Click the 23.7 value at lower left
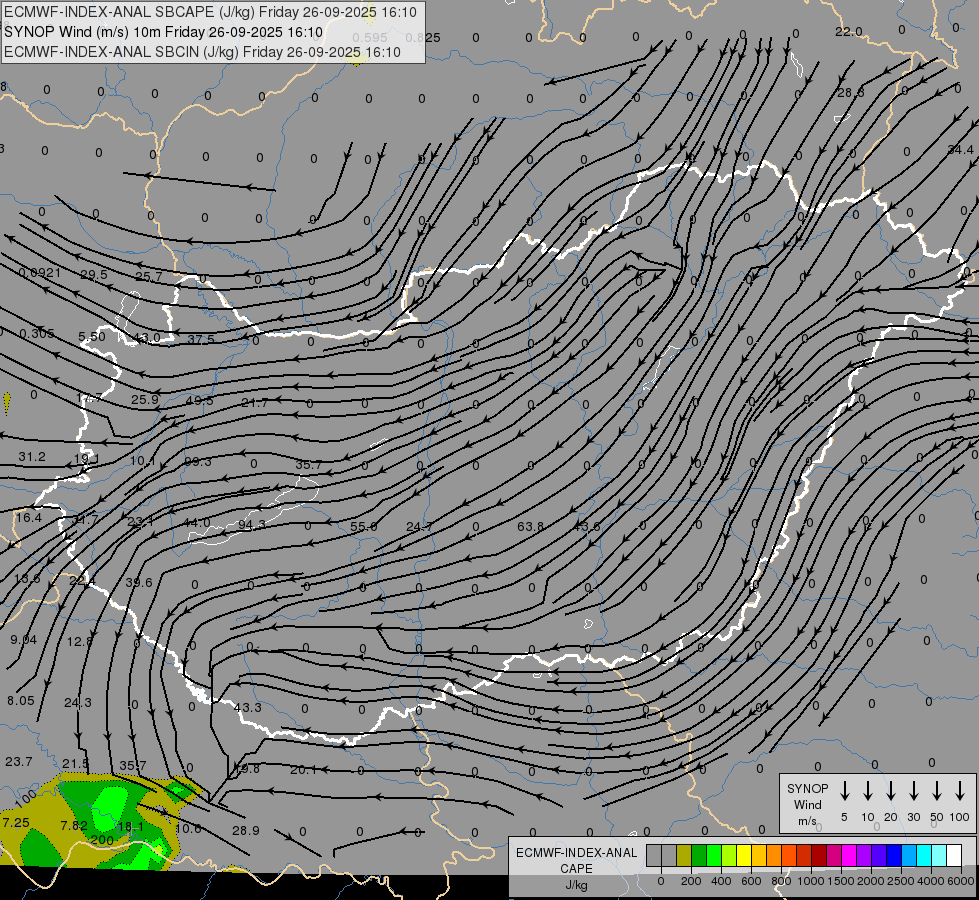 [18, 761]
